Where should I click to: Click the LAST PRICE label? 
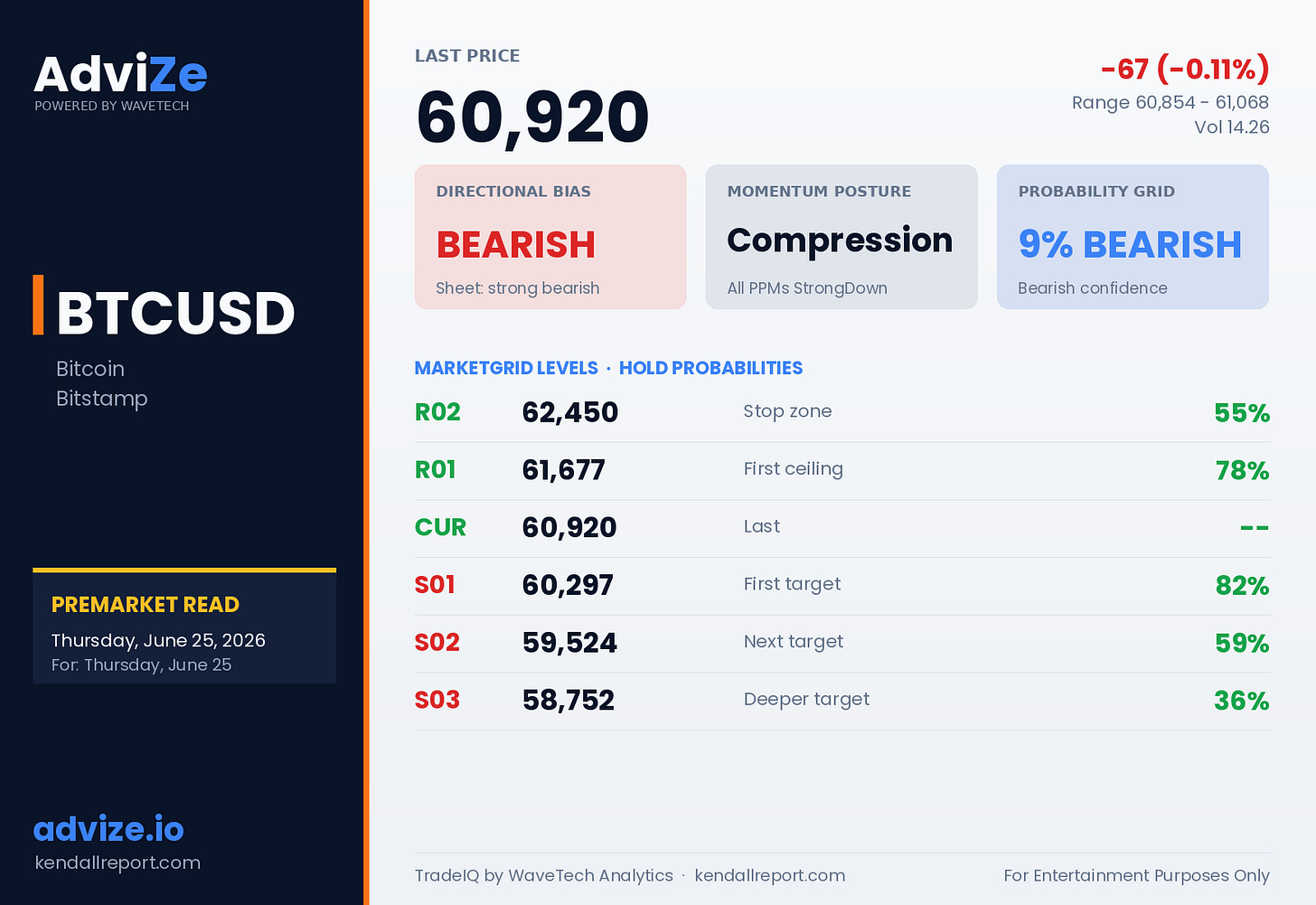(467, 56)
